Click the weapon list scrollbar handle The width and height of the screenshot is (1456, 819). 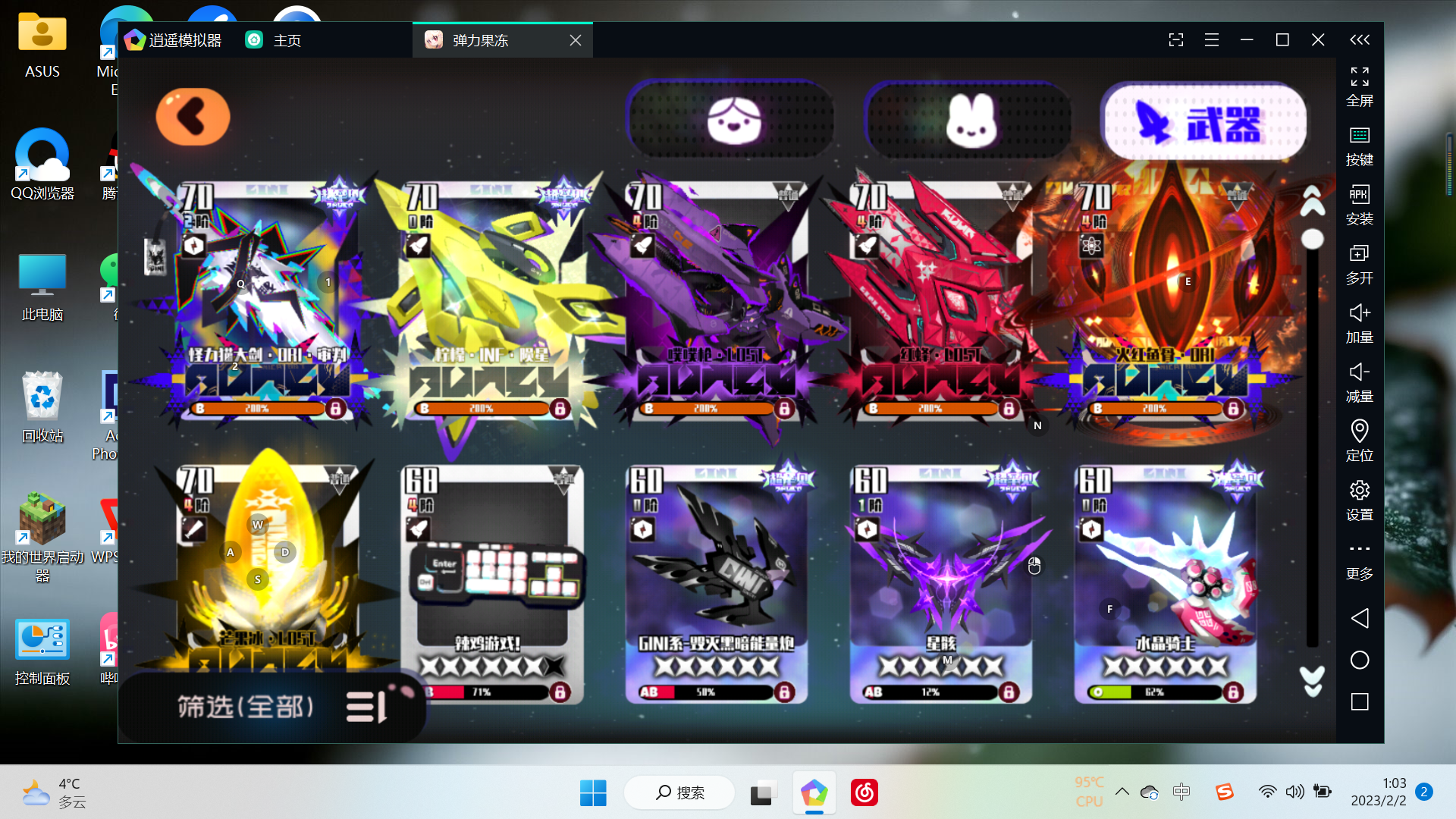pos(1313,240)
